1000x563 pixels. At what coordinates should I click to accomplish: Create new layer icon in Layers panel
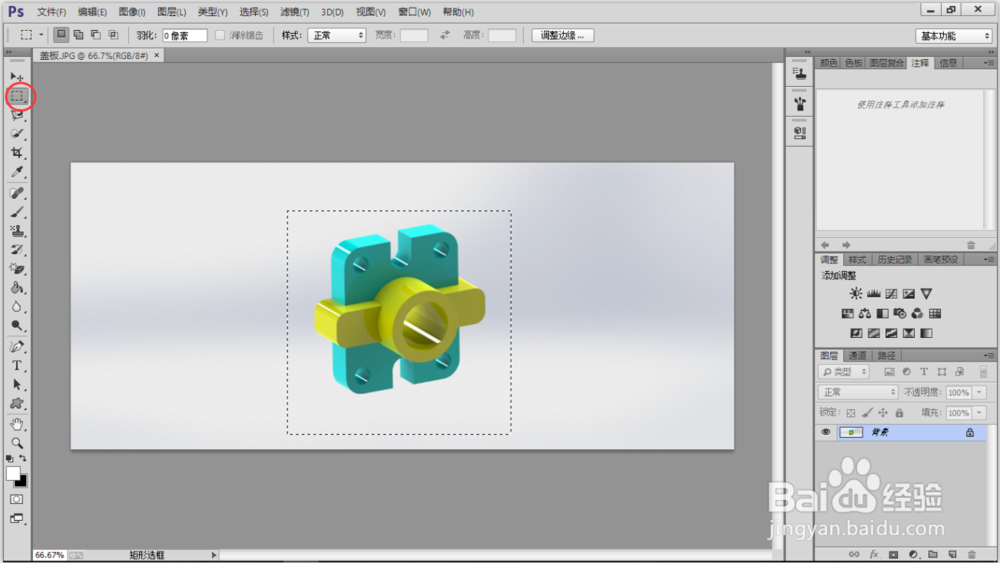click(x=952, y=554)
